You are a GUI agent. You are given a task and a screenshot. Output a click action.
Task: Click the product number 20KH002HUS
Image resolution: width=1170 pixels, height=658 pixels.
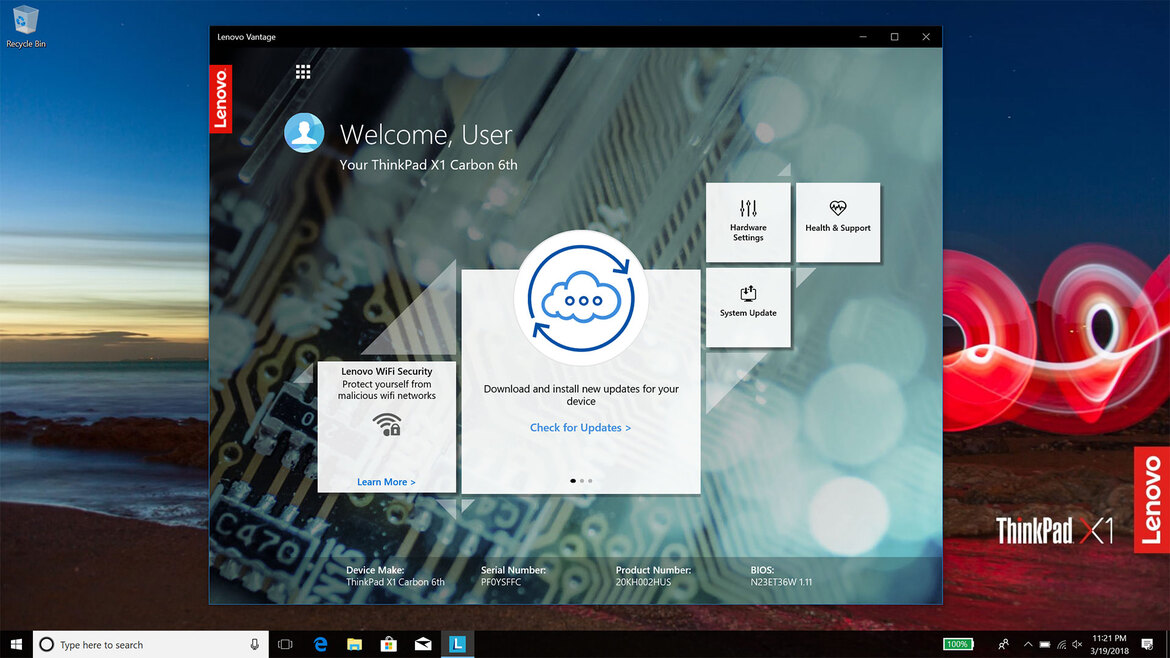(643, 582)
